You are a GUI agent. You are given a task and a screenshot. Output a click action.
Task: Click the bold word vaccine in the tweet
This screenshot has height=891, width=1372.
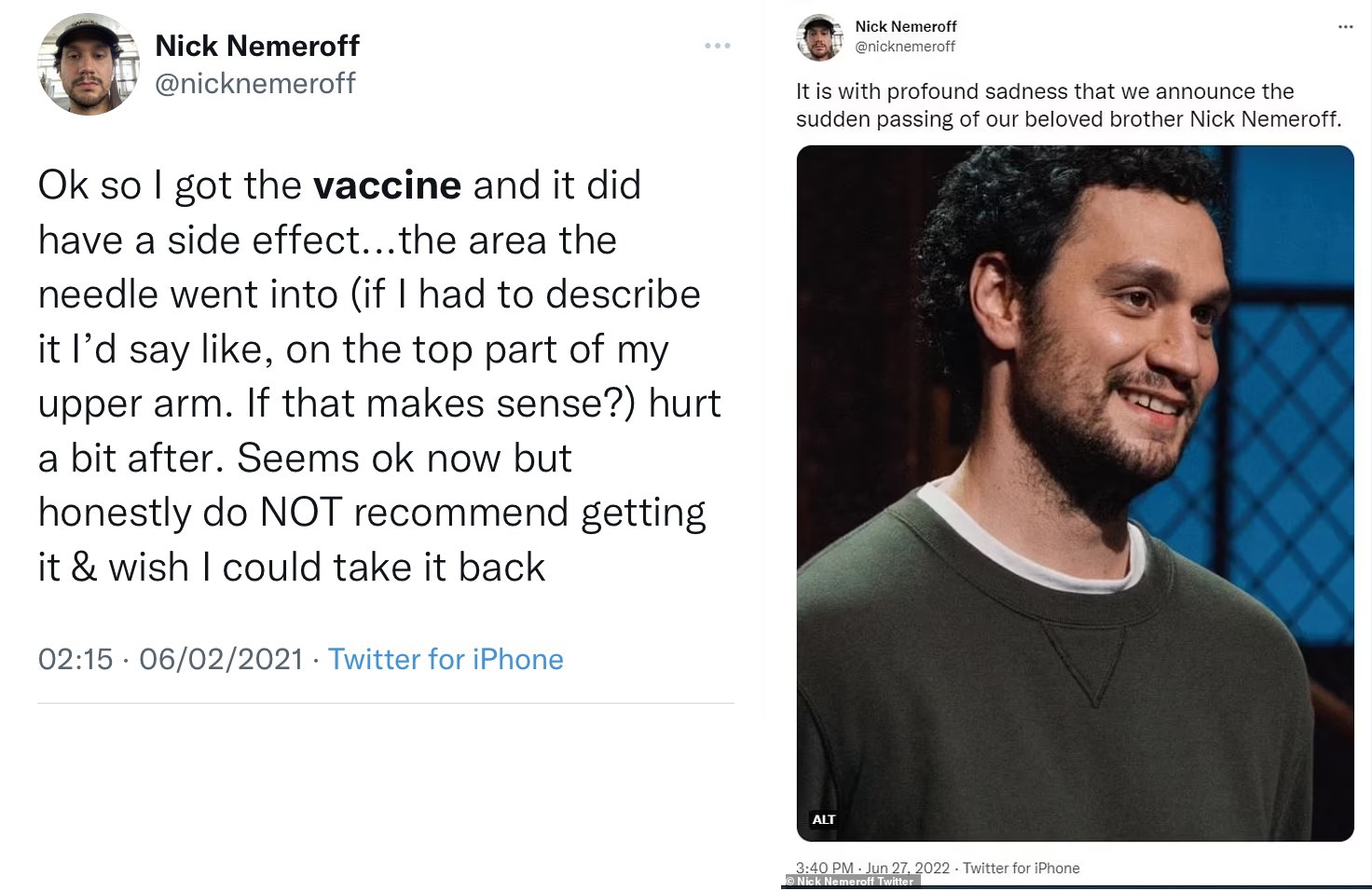pyautogui.click(x=387, y=185)
